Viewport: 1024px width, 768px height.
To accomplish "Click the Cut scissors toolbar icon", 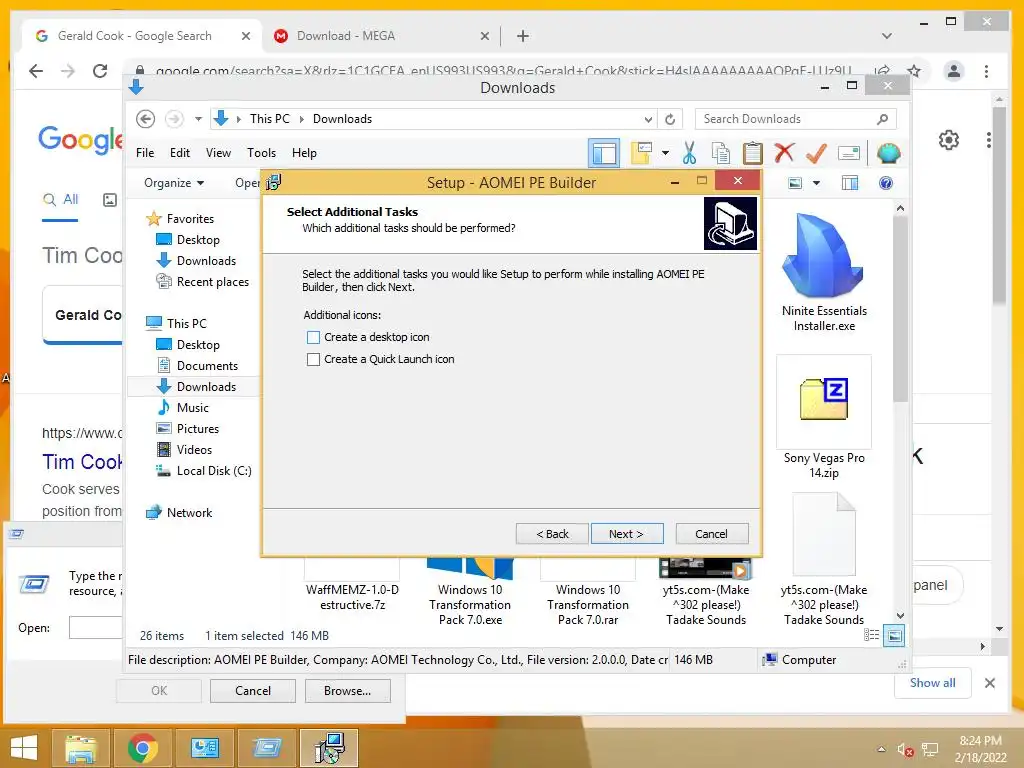I will pos(689,153).
